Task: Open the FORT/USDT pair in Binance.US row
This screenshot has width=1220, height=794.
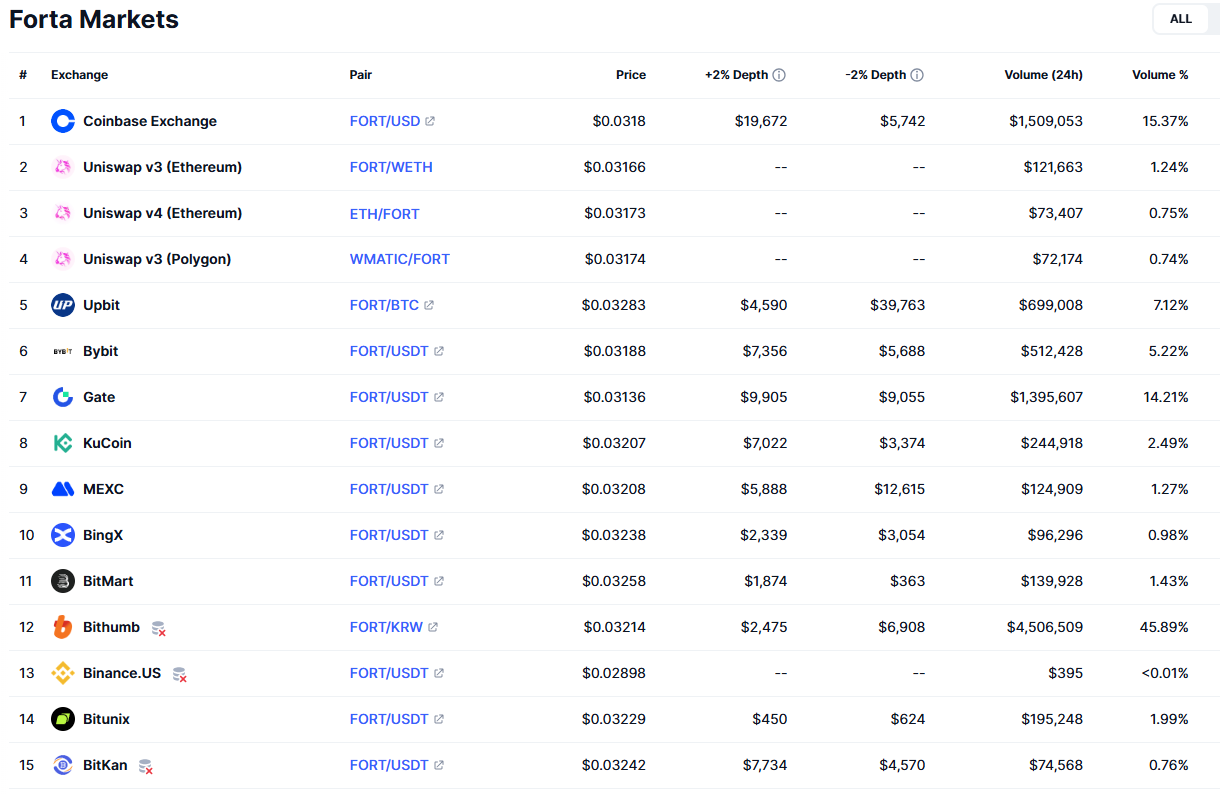Action: [x=389, y=673]
